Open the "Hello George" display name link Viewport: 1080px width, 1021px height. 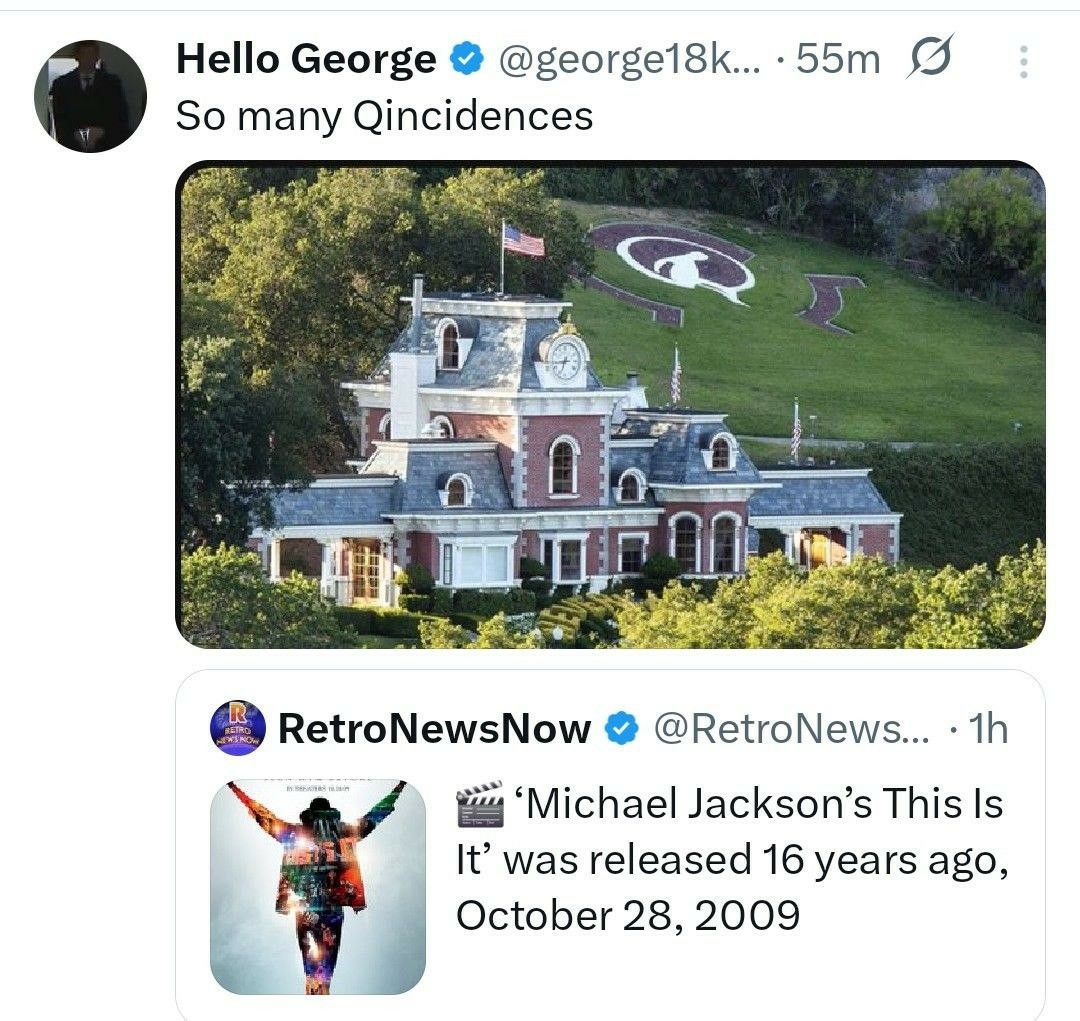(306, 60)
